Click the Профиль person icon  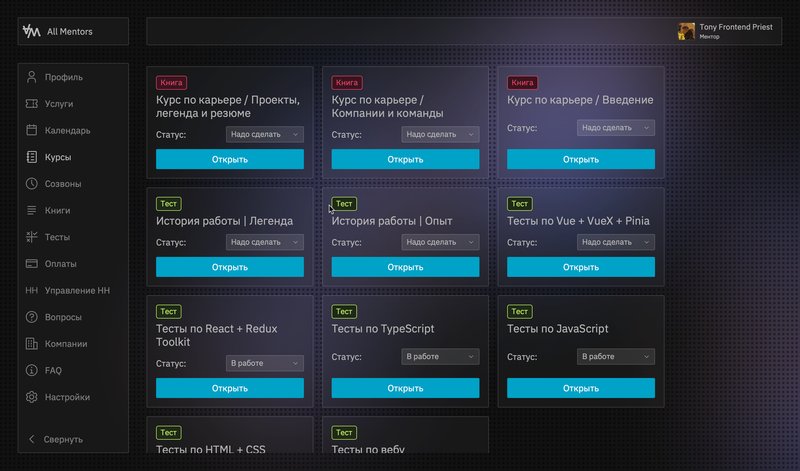(32, 77)
